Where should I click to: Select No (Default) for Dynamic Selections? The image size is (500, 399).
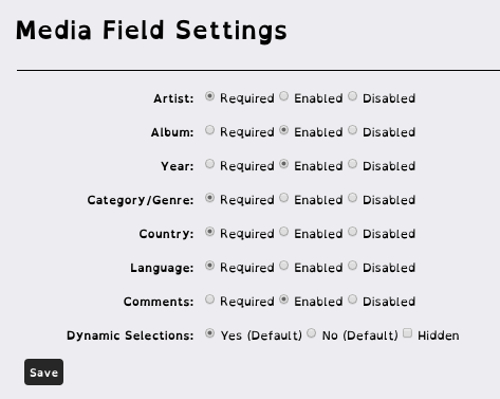pos(311,333)
